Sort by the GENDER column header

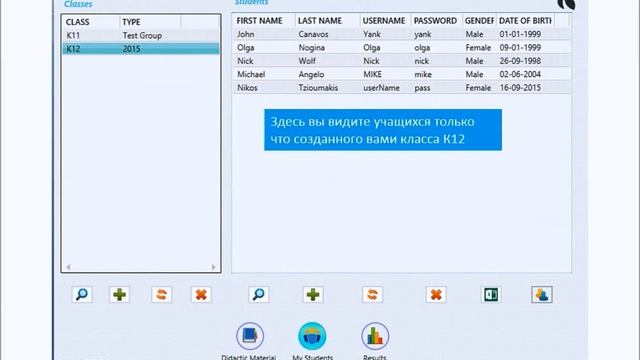pyautogui.click(x=480, y=21)
